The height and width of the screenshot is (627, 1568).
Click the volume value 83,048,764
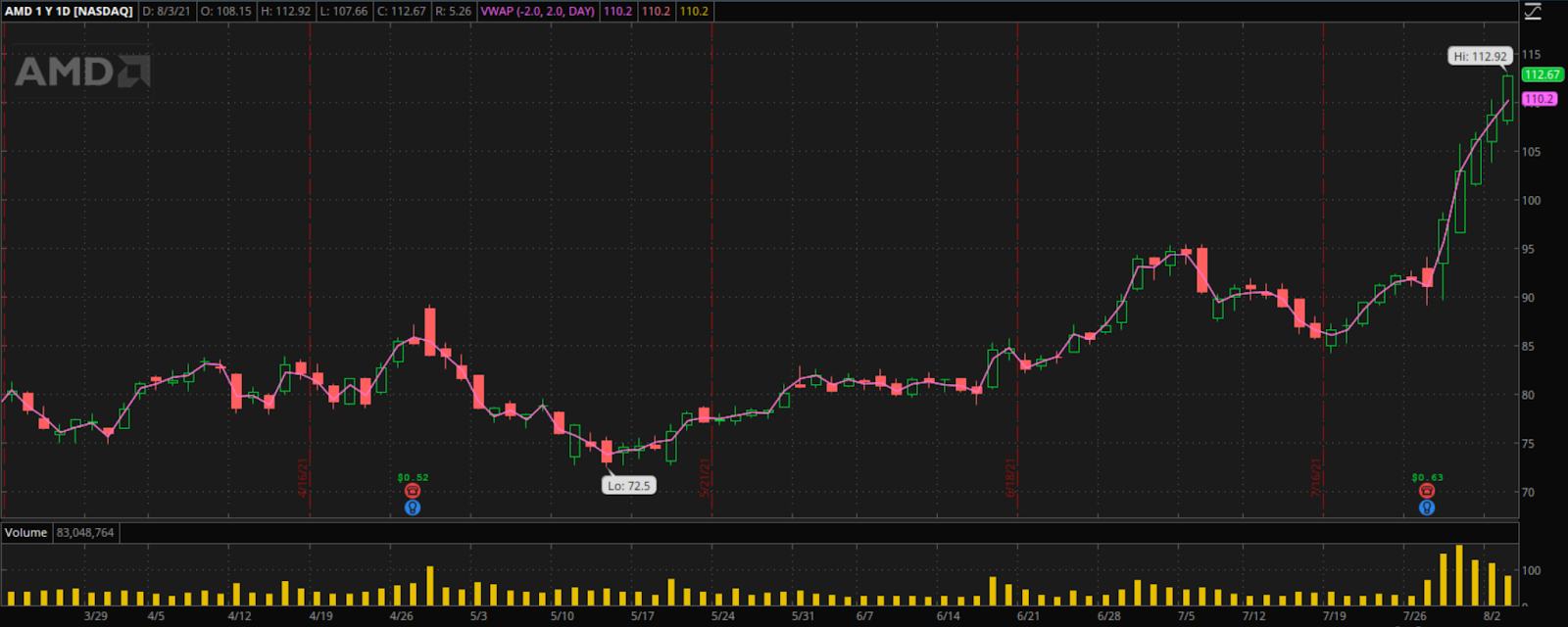[85, 533]
